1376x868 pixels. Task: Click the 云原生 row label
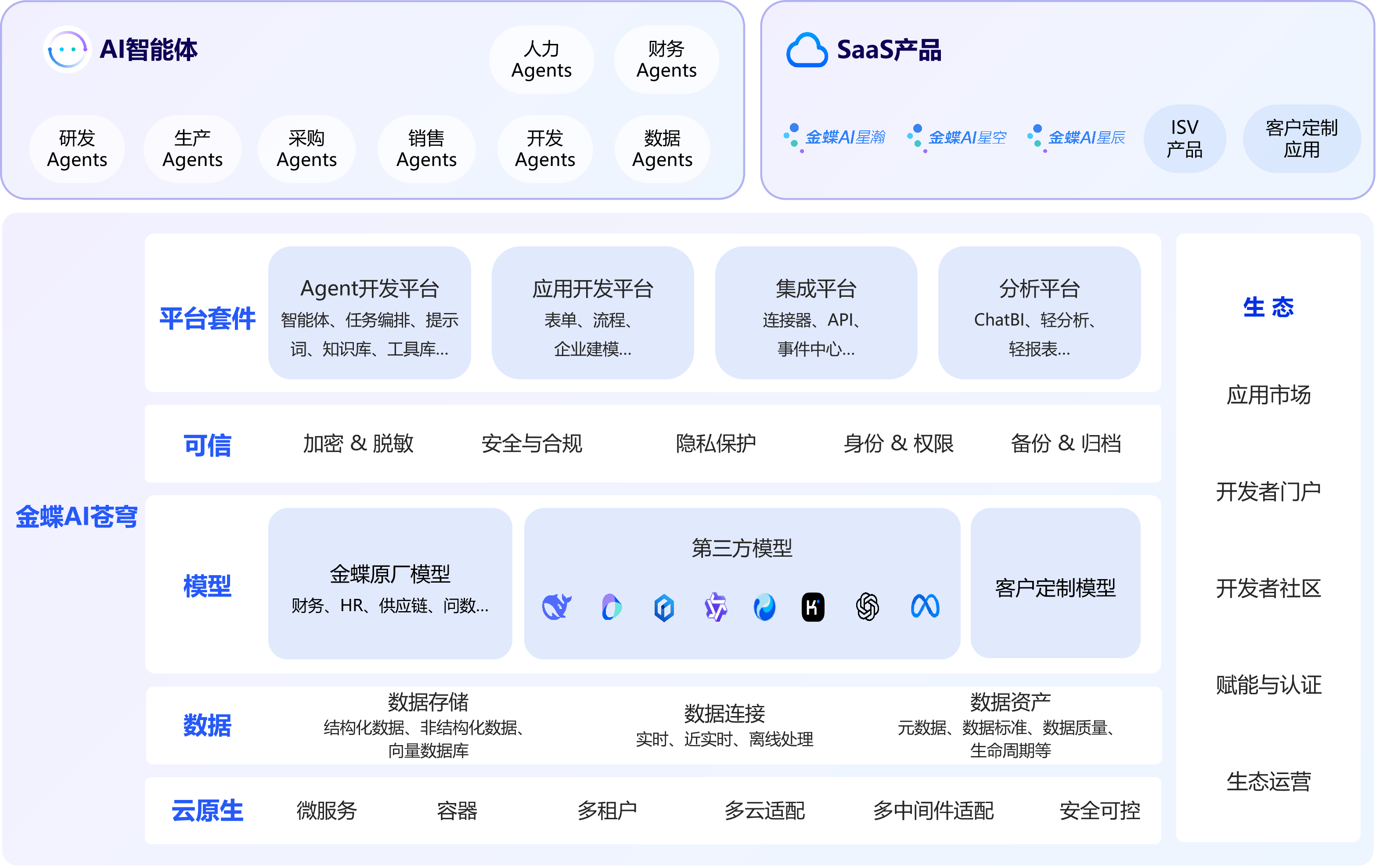tap(207, 810)
